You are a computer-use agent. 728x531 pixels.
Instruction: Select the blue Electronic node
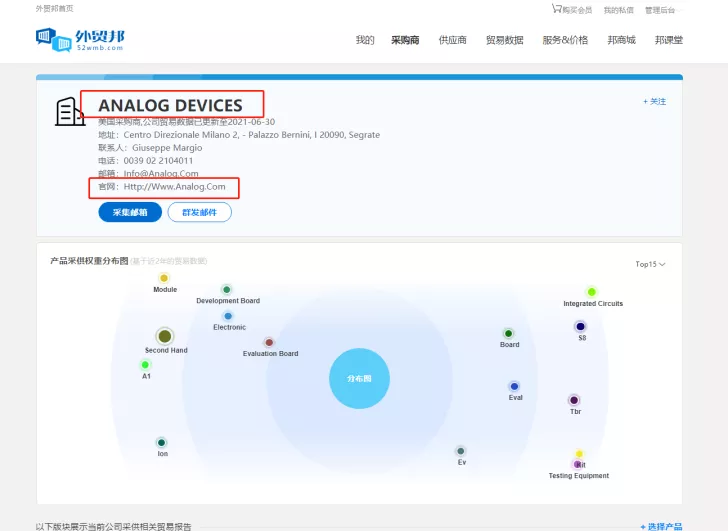pyautogui.click(x=228, y=316)
